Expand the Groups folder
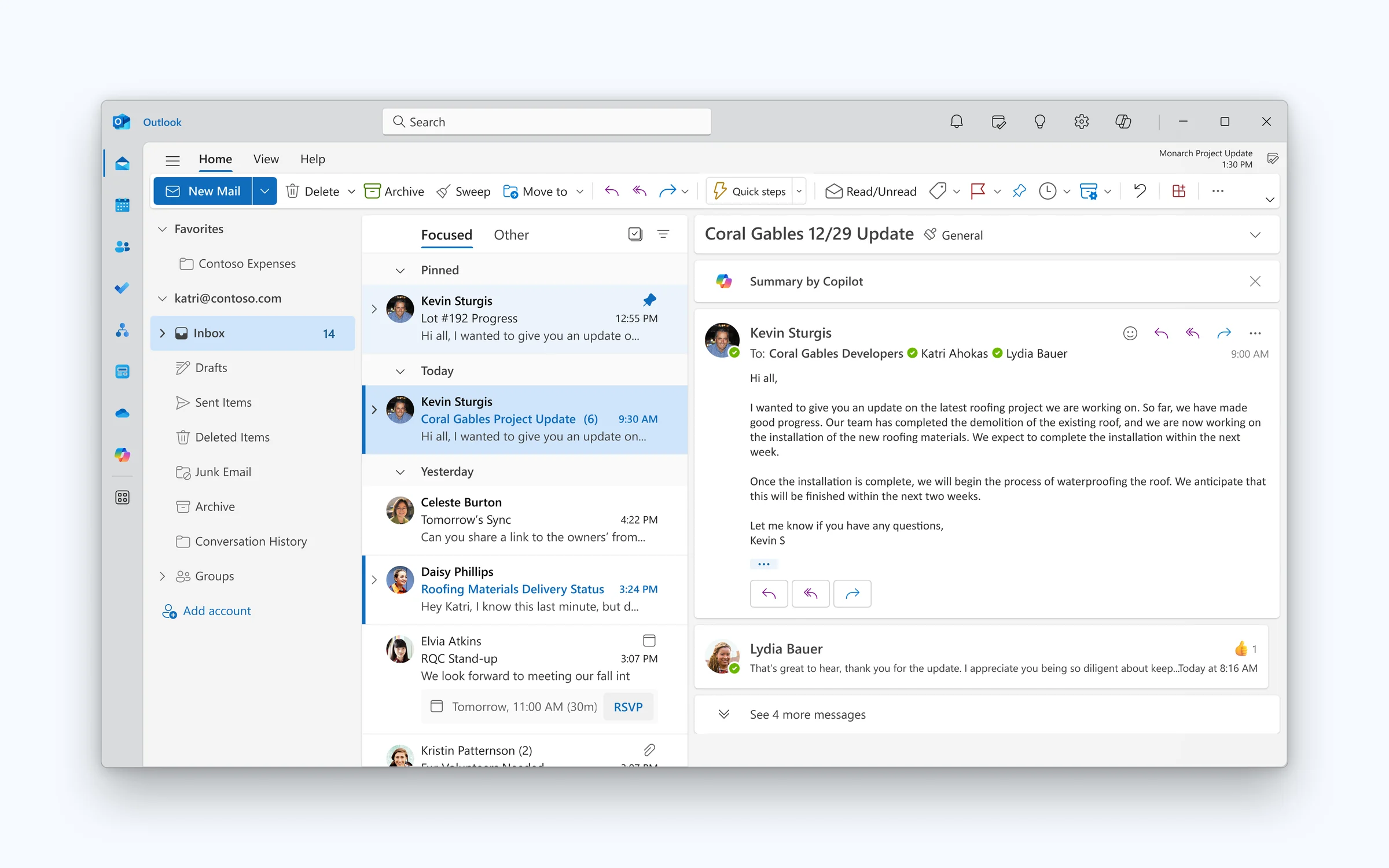Image resolution: width=1389 pixels, height=868 pixels. pyautogui.click(x=163, y=576)
